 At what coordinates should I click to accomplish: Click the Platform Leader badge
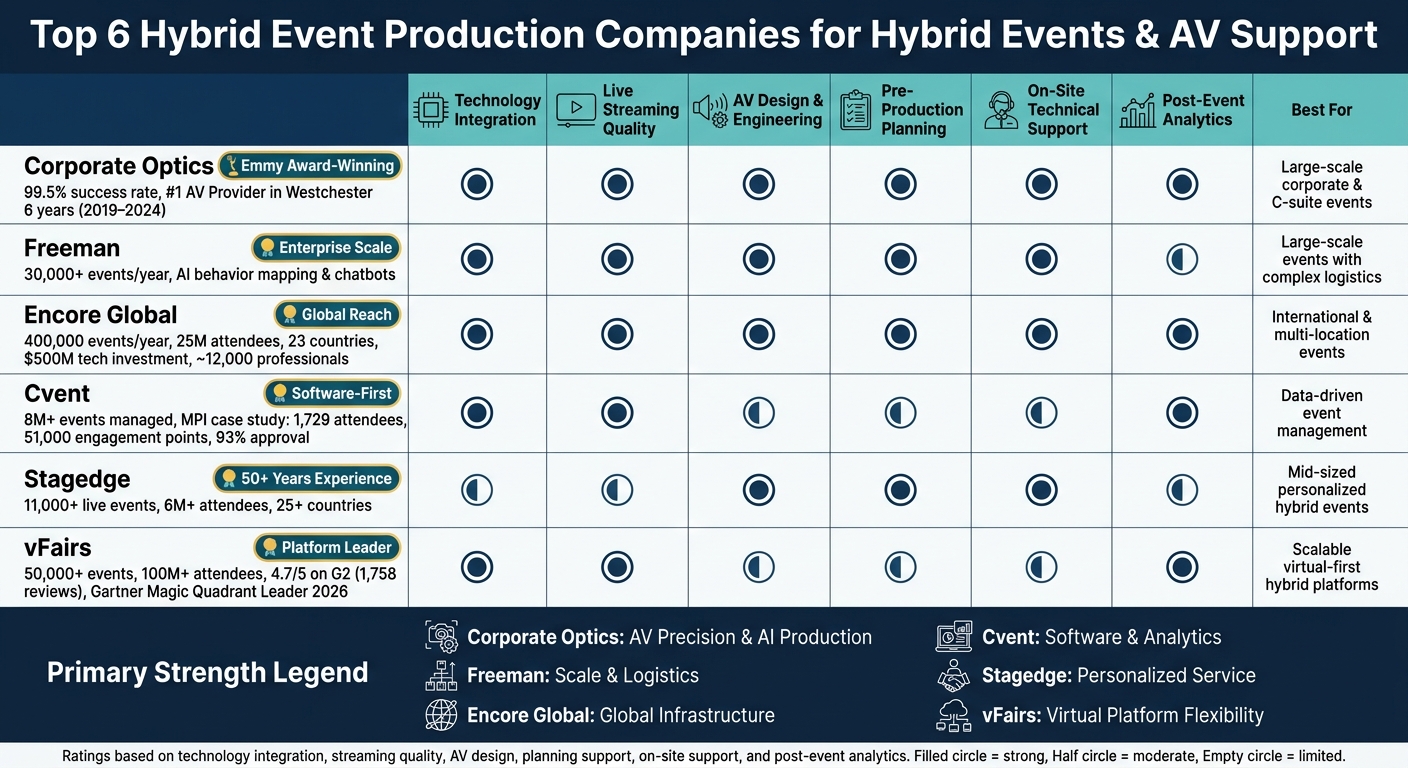(x=327, y=548)
